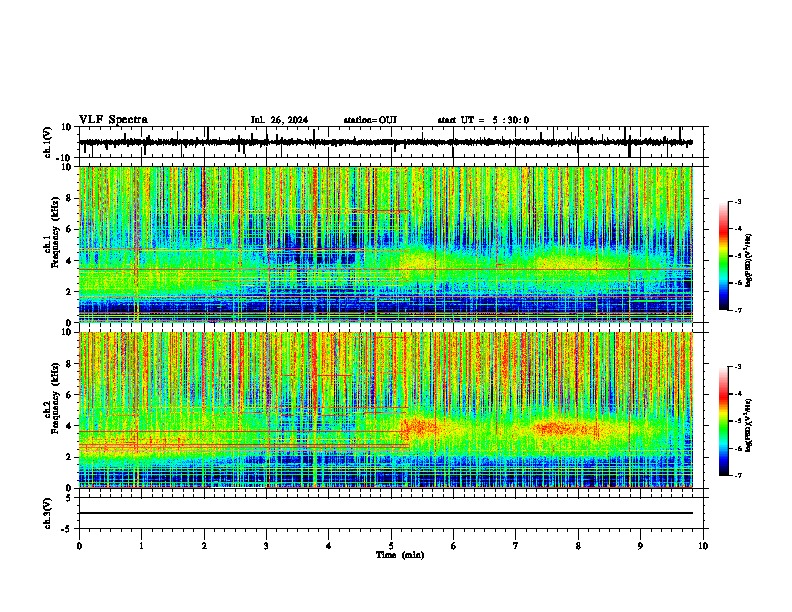
Task: Click time axis tick label "5"
Action: 391,546
